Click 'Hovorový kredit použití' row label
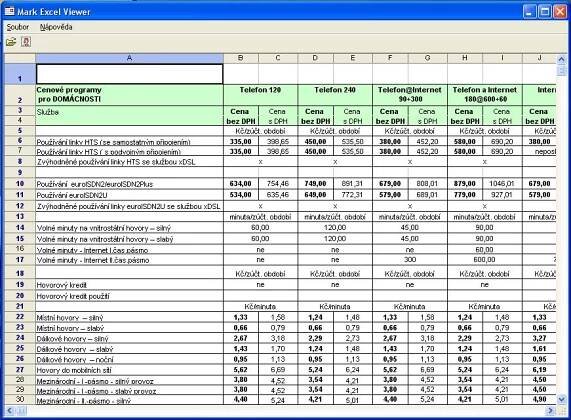The width and height of the screenshot is (571, 420). click(x=73, y=296)
